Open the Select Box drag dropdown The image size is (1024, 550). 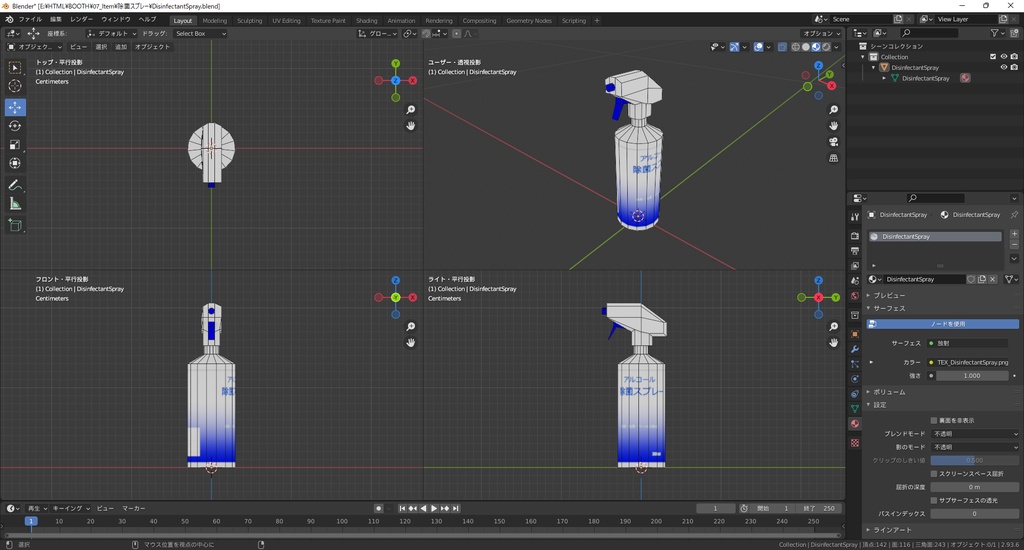[200, 34]
